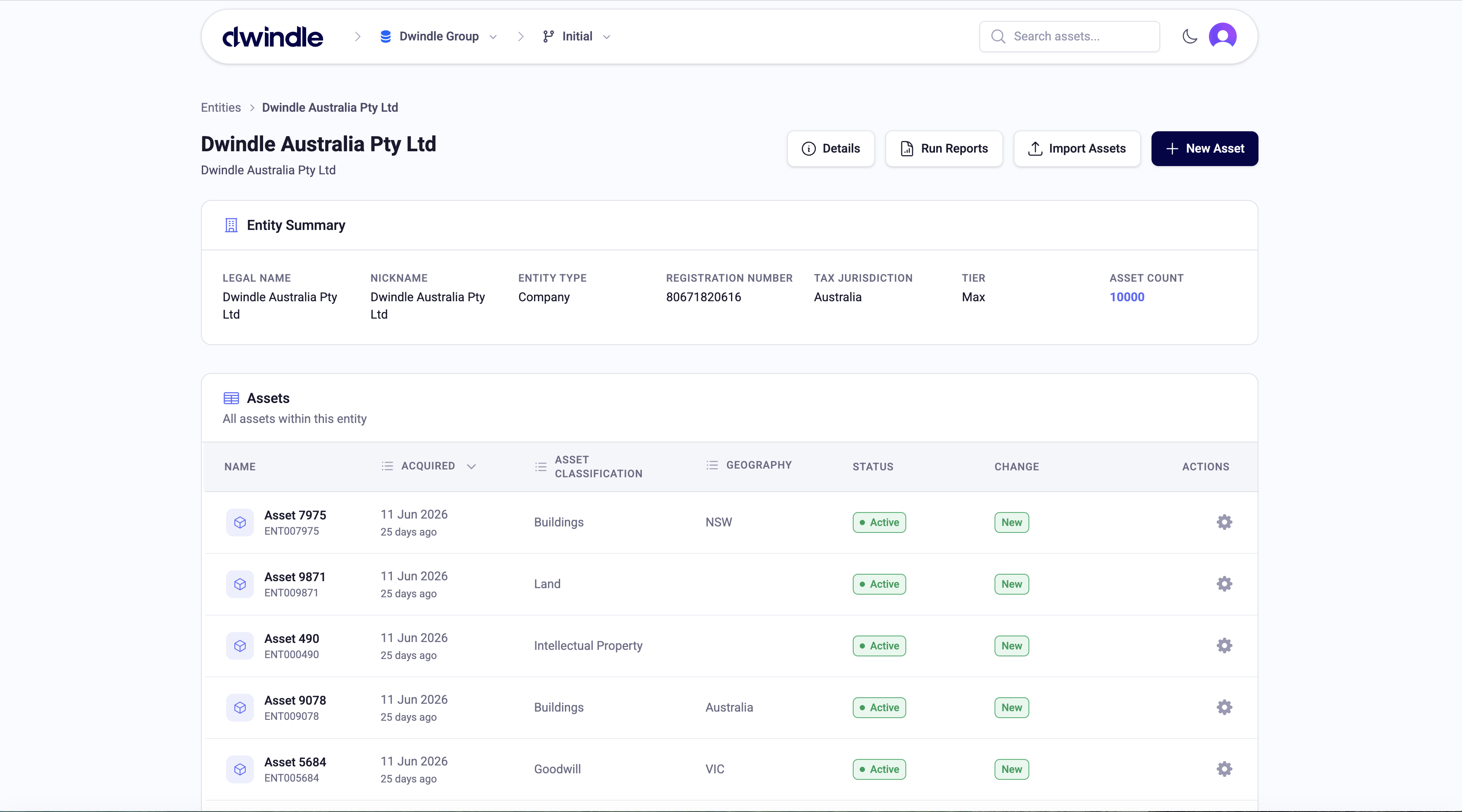
Task: Click ENT007975 asset code
Action: click(292, 532)
